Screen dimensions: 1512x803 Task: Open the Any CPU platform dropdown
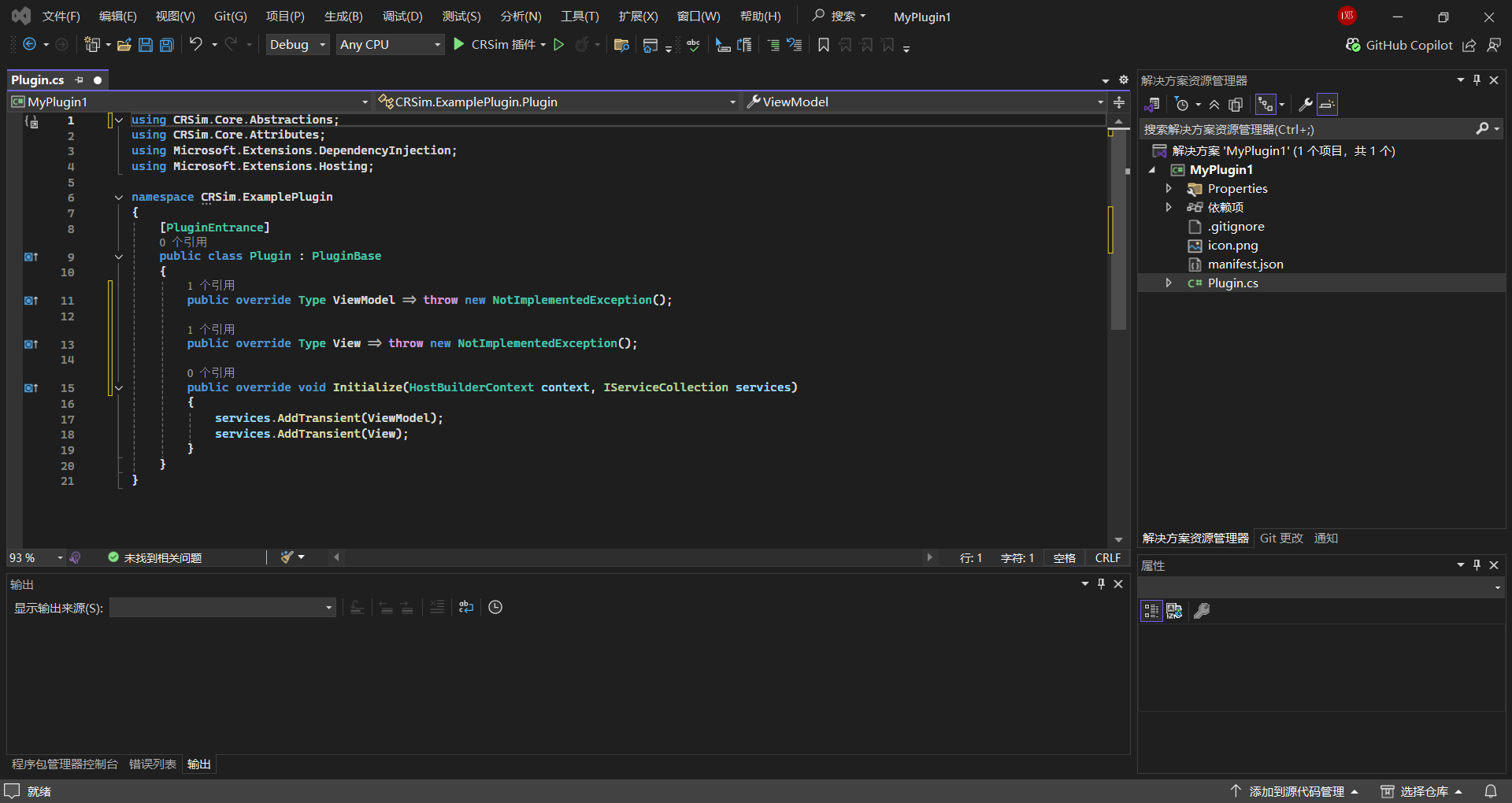click(x=390, y=45)
